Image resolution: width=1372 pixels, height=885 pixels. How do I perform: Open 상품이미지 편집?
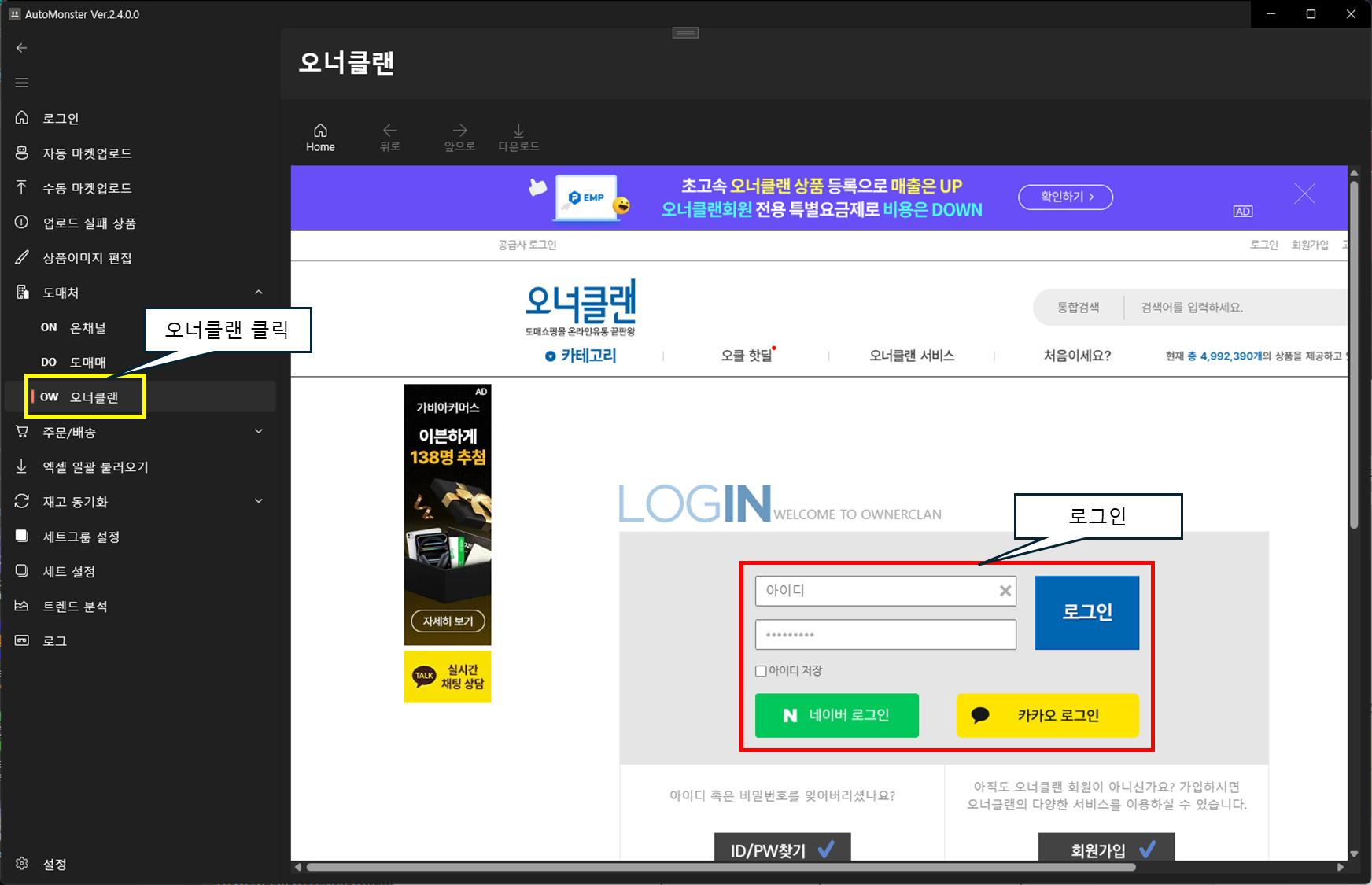[140, 257]
